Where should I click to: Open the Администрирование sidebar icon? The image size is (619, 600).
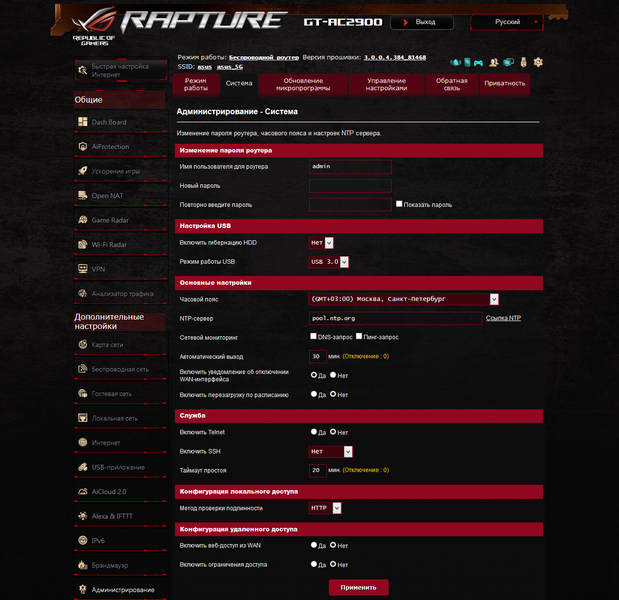coord(83,589)
